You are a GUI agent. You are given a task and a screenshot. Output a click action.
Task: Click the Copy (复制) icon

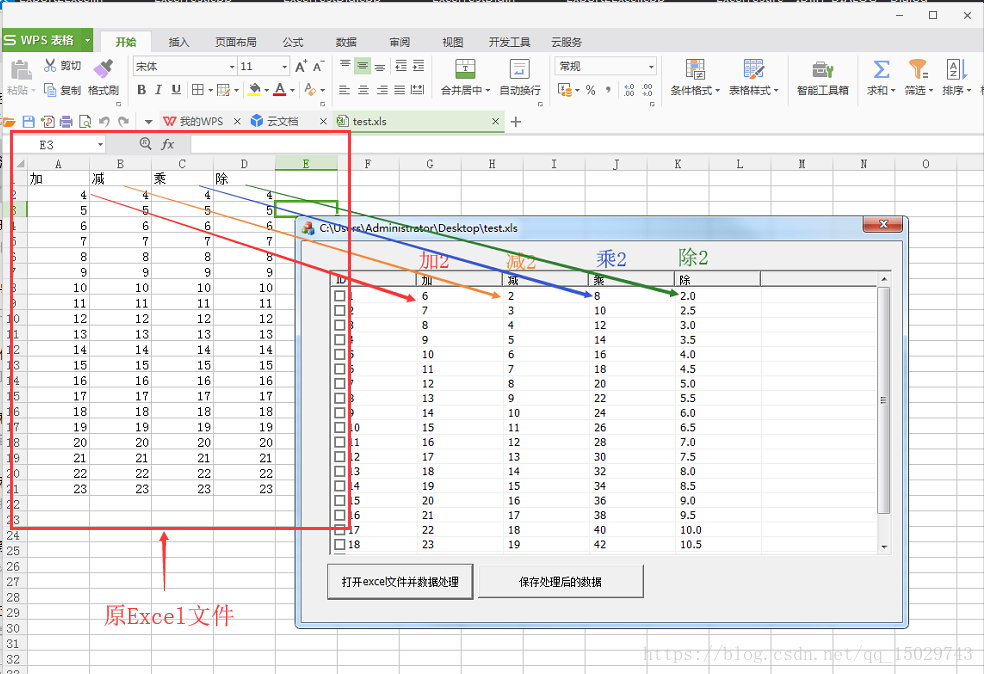(50, 90)
